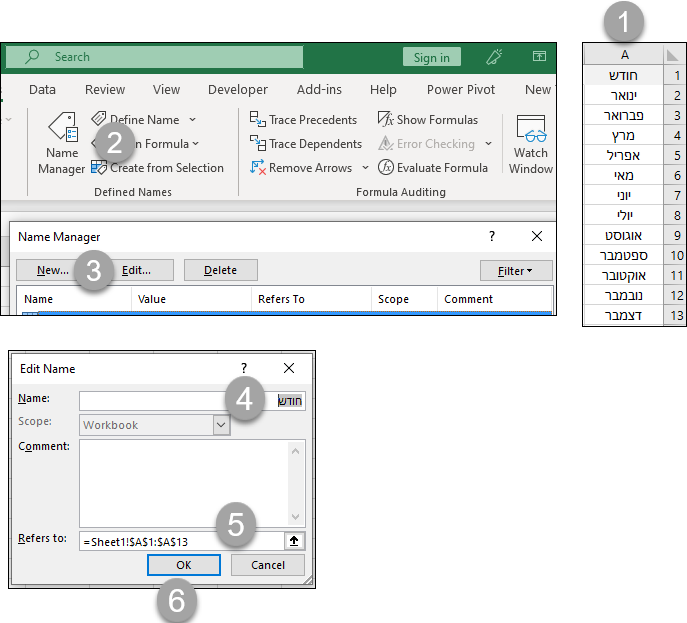This screenshot has height=623, width=687.
Task: Expand the Remove Arrows dropdown arrow
Action: (365, 168)
